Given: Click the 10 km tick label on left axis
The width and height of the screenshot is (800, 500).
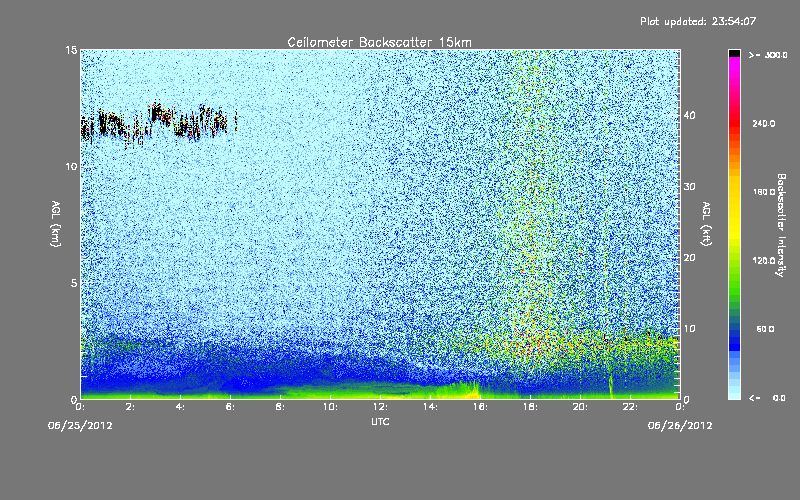Looking at the screenshot, I should (71, 166).
